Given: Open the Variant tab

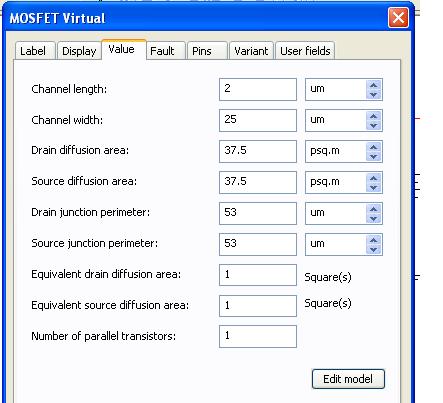Looking at the screenshot, I should point(251,51).
